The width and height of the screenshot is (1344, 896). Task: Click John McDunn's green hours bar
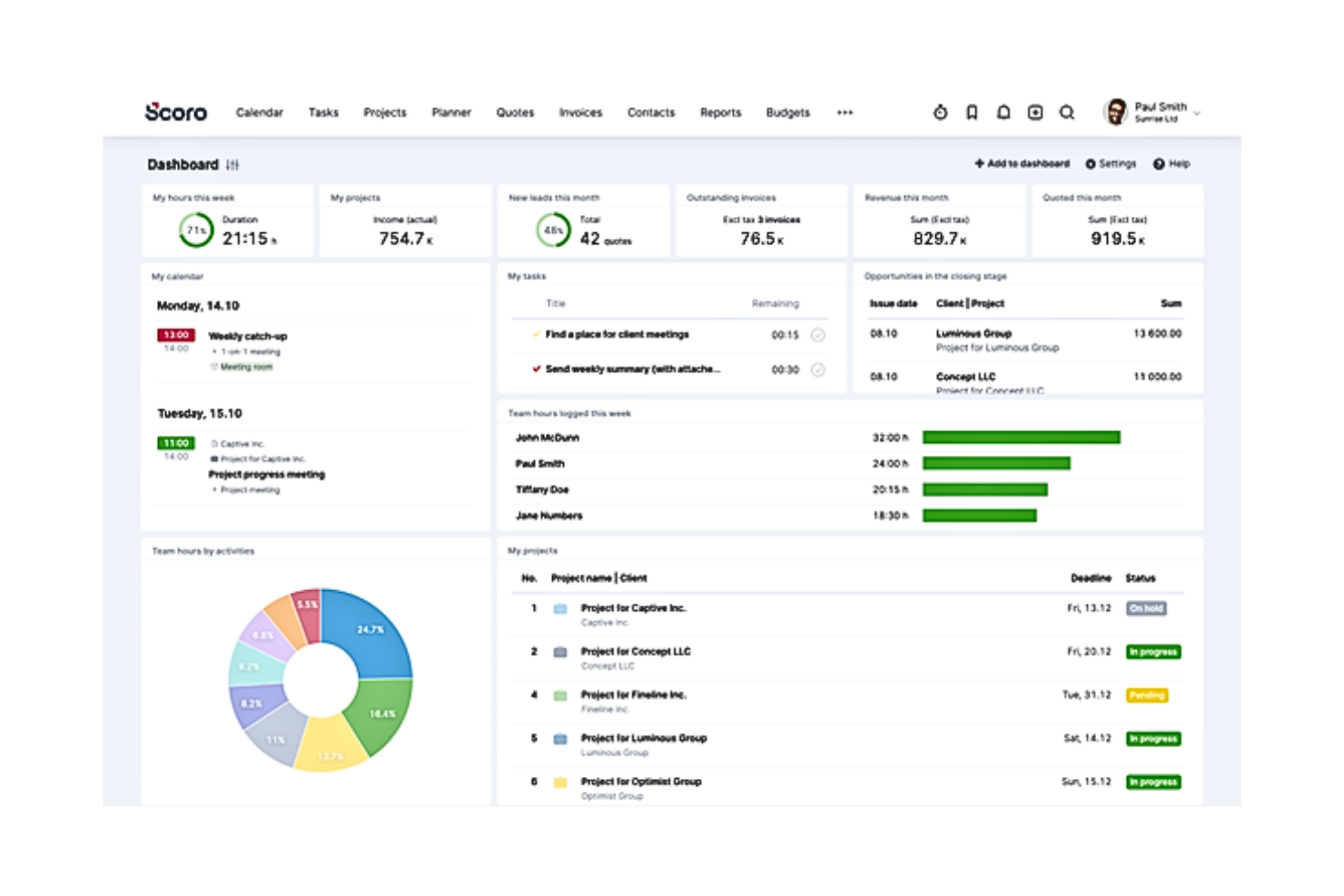[x=1022, y=438]
